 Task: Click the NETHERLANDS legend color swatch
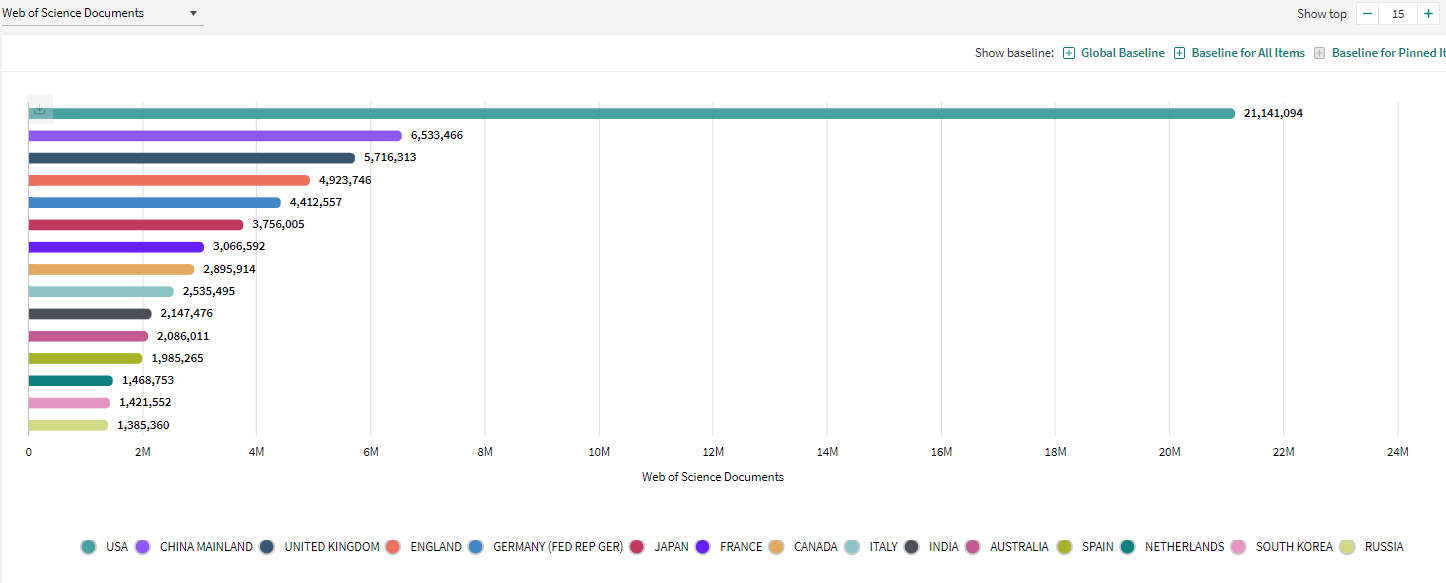coord(1128,547)
